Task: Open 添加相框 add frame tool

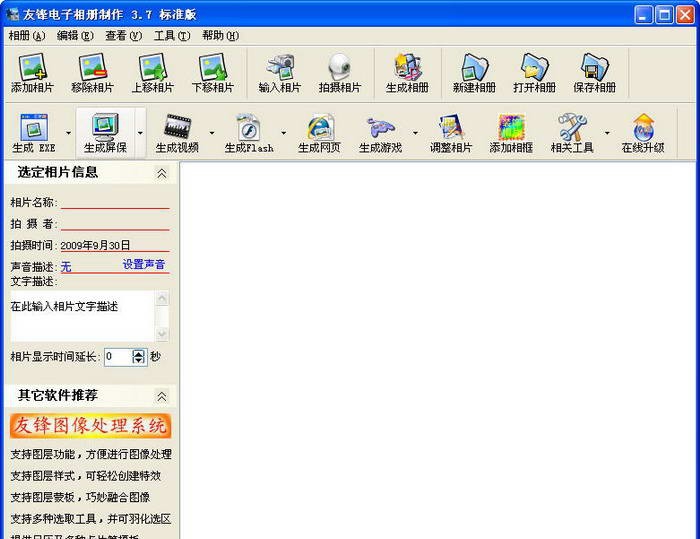Action: coord(511,133)
